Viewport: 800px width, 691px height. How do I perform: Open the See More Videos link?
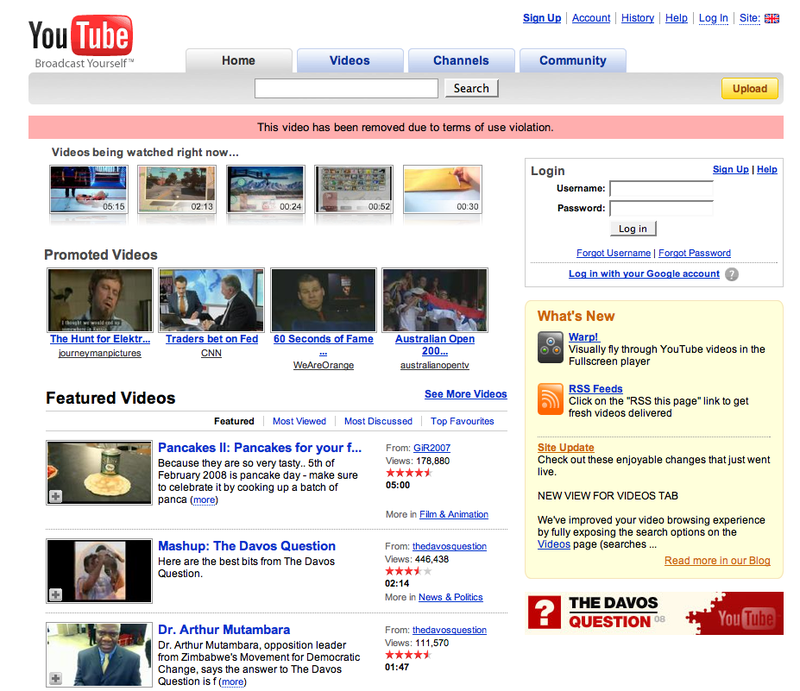pyautogui.click(x=465, y=394)
